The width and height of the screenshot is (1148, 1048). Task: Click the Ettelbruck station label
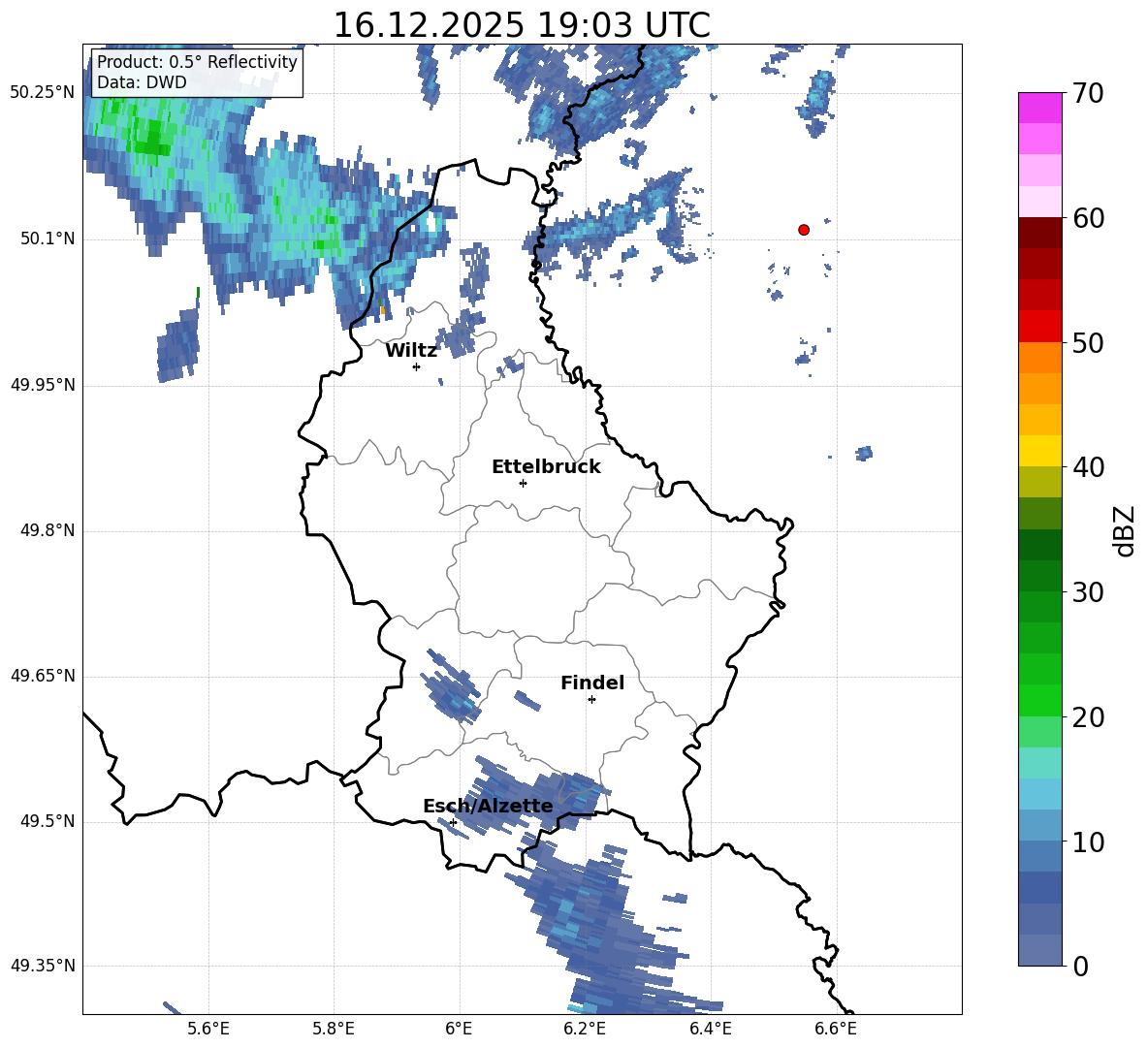(x=546, y=467)
